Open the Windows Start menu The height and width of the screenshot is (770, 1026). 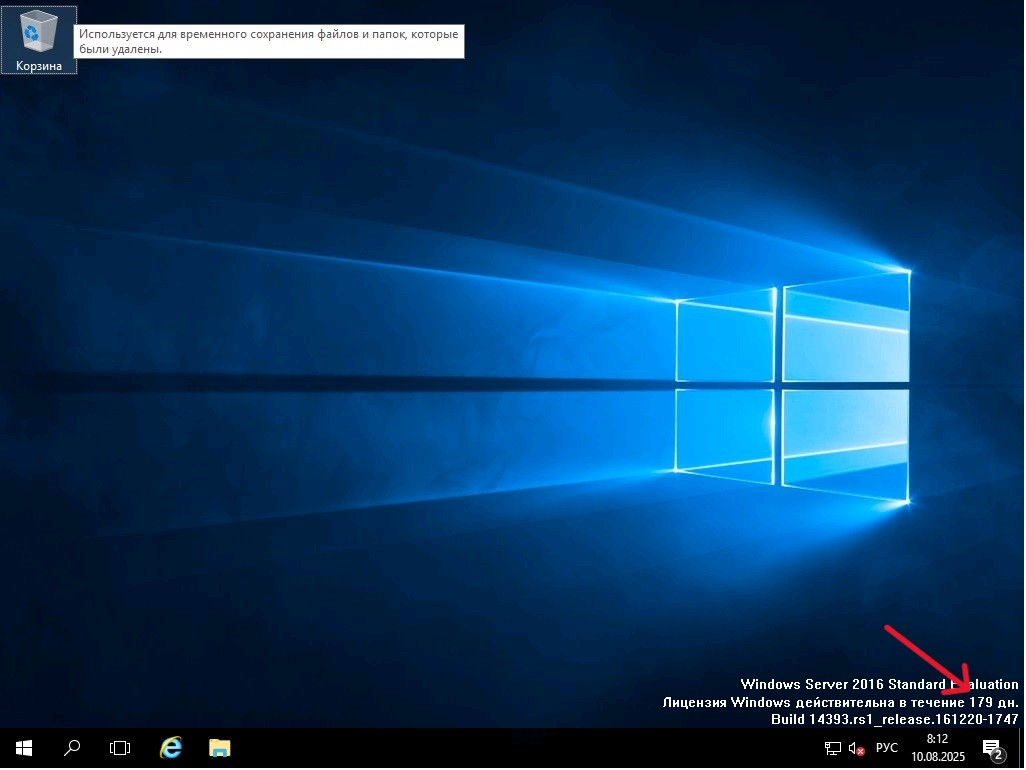[x=24, y=748]
